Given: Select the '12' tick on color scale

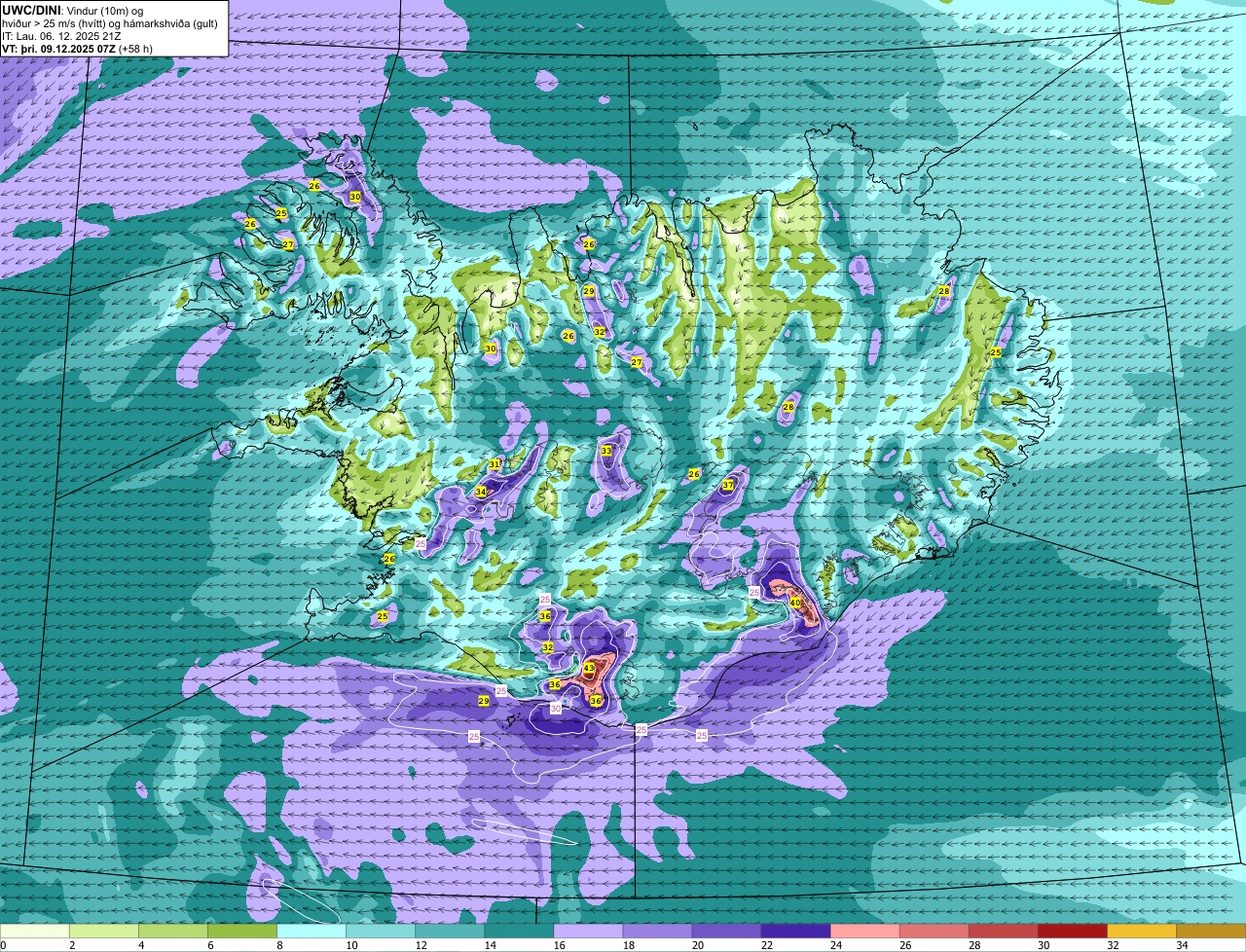Looking at the screenshot, I should point(420,945).
